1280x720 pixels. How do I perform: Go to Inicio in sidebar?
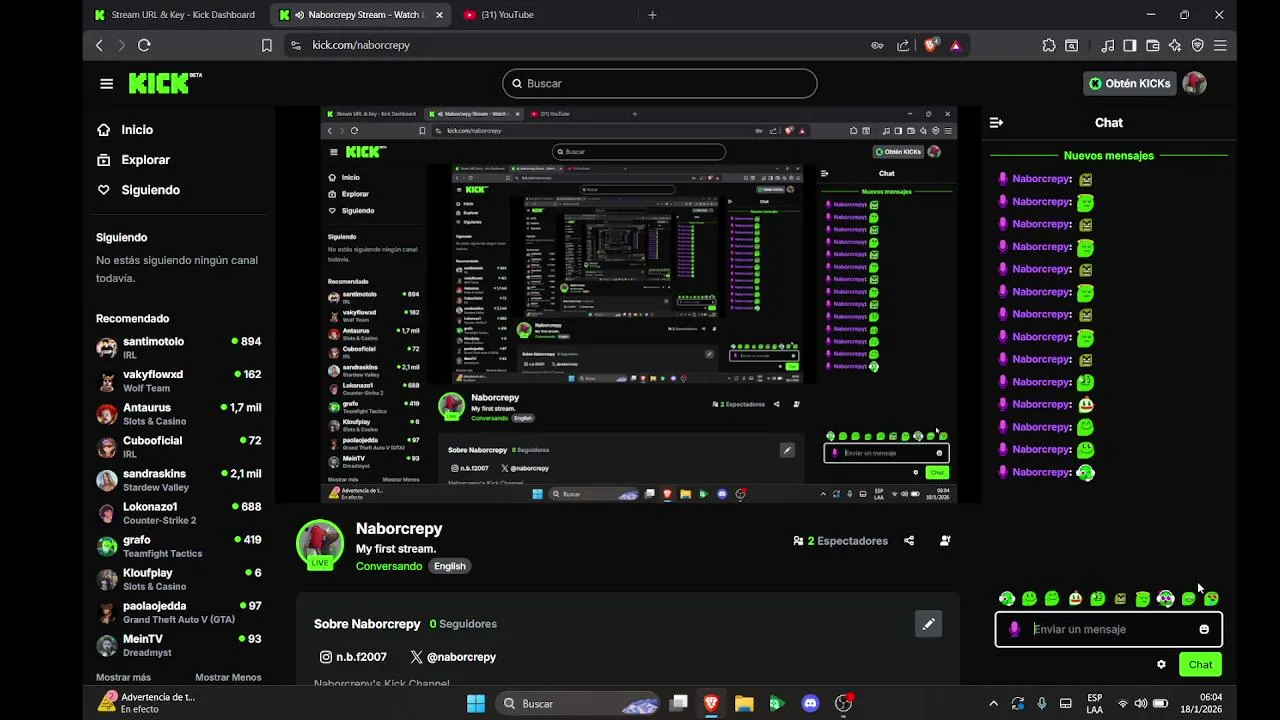tap(137, 130)
